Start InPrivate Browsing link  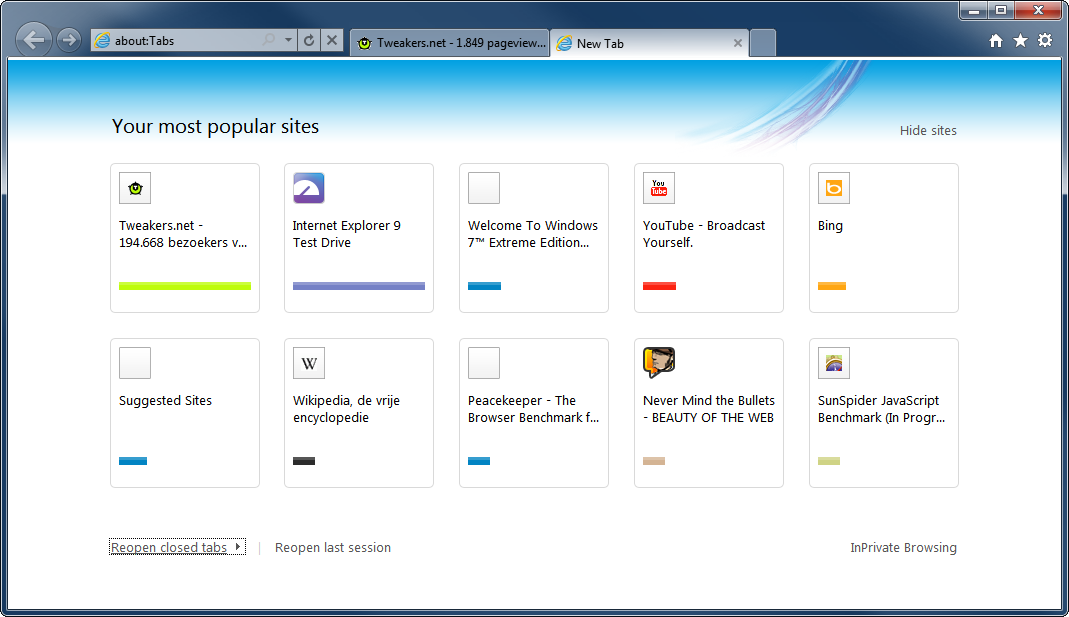pos(903,547)
